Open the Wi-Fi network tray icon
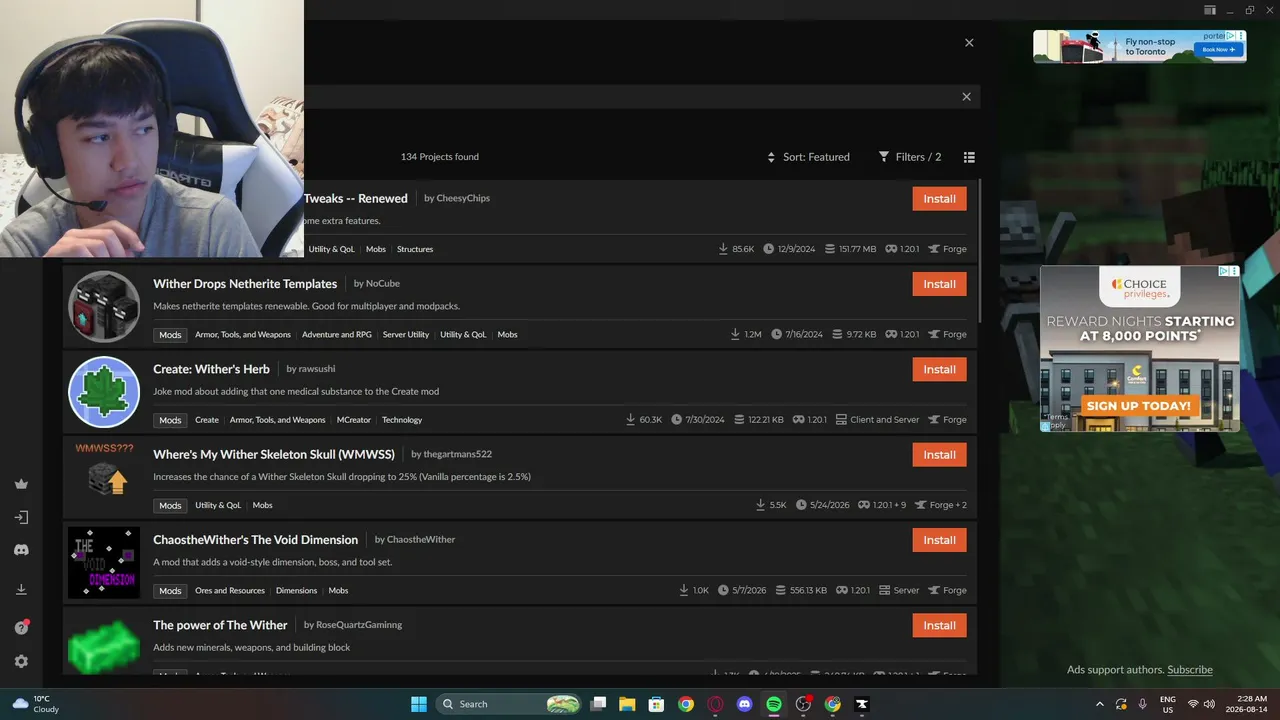1280x720 pixels. pos(1193,704)
